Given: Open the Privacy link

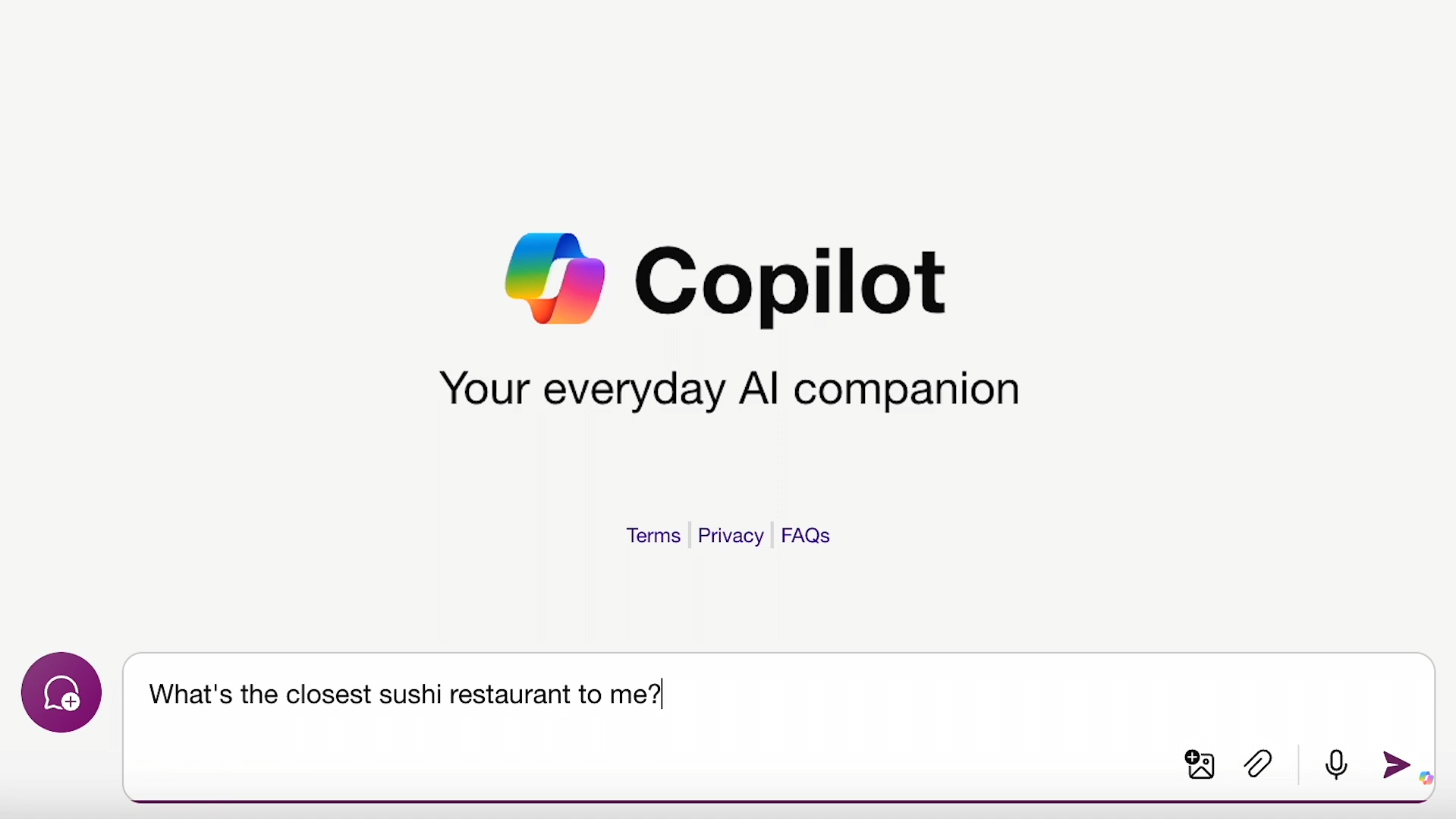Looking at the screenshot, I should coord(730,535).
